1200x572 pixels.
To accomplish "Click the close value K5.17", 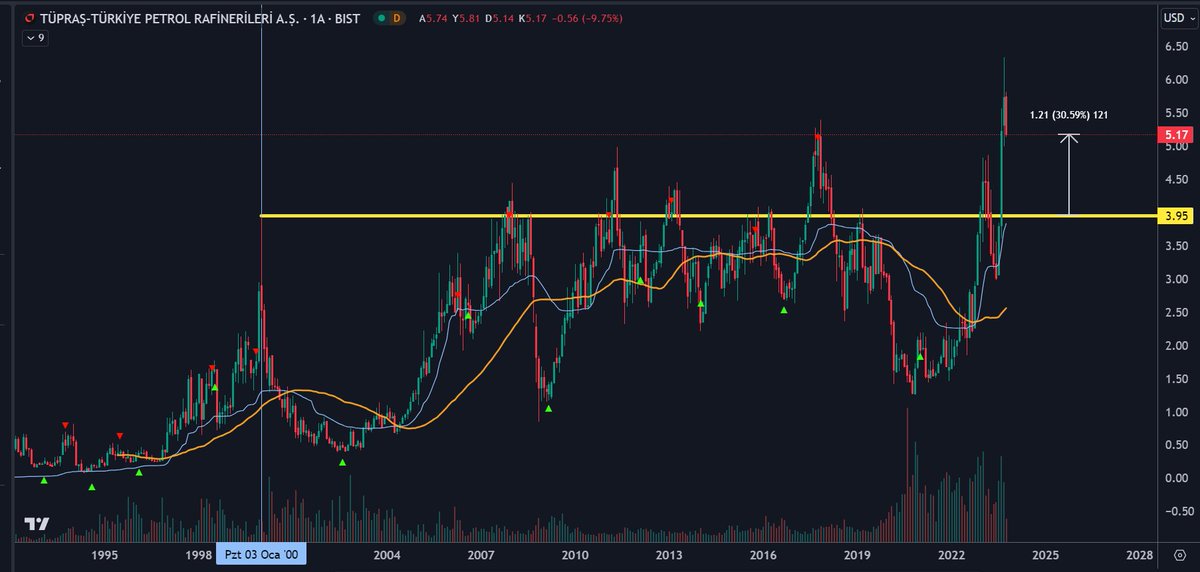I will pos(532,18).
